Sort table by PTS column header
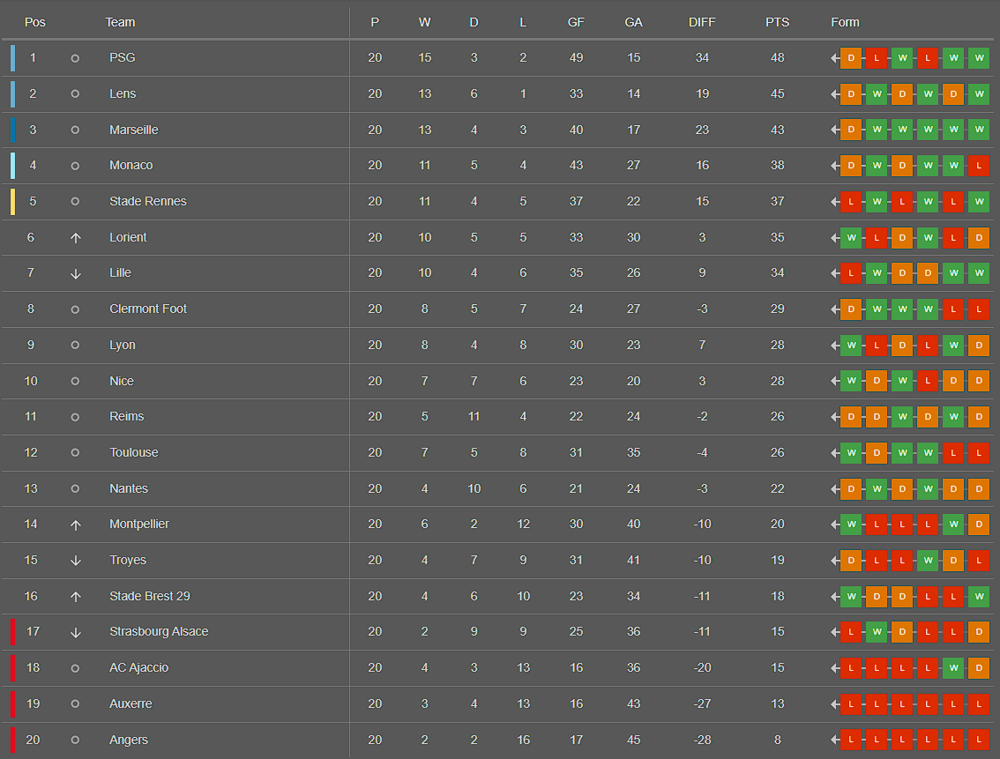 [777, 22]
